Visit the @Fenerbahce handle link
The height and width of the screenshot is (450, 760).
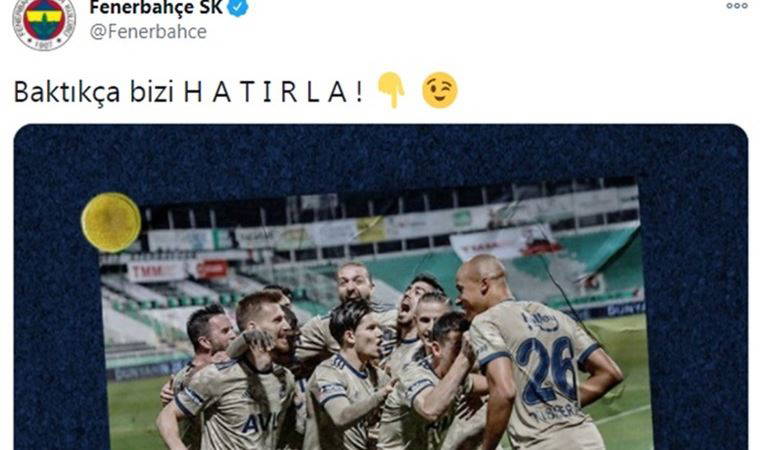(x=148, y=32)
